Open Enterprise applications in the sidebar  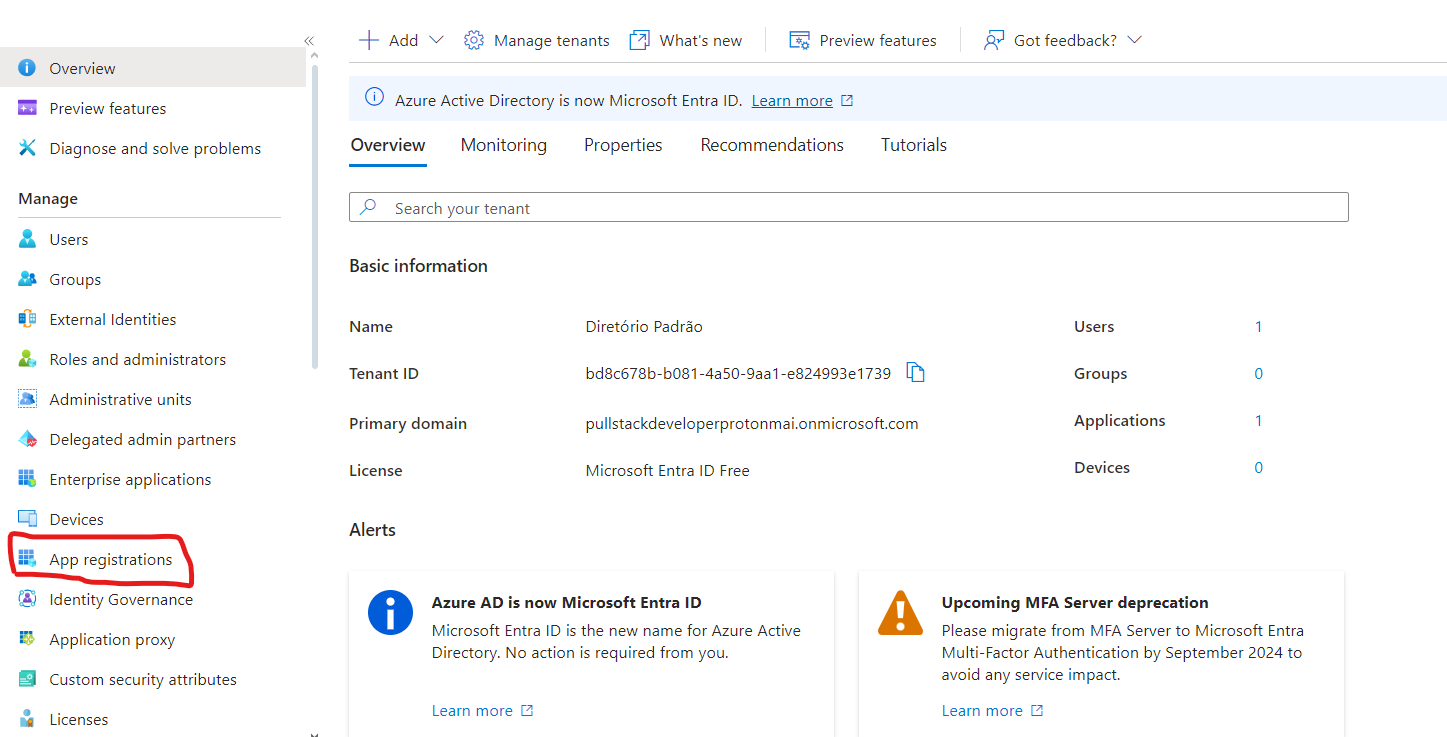point(130,479)
